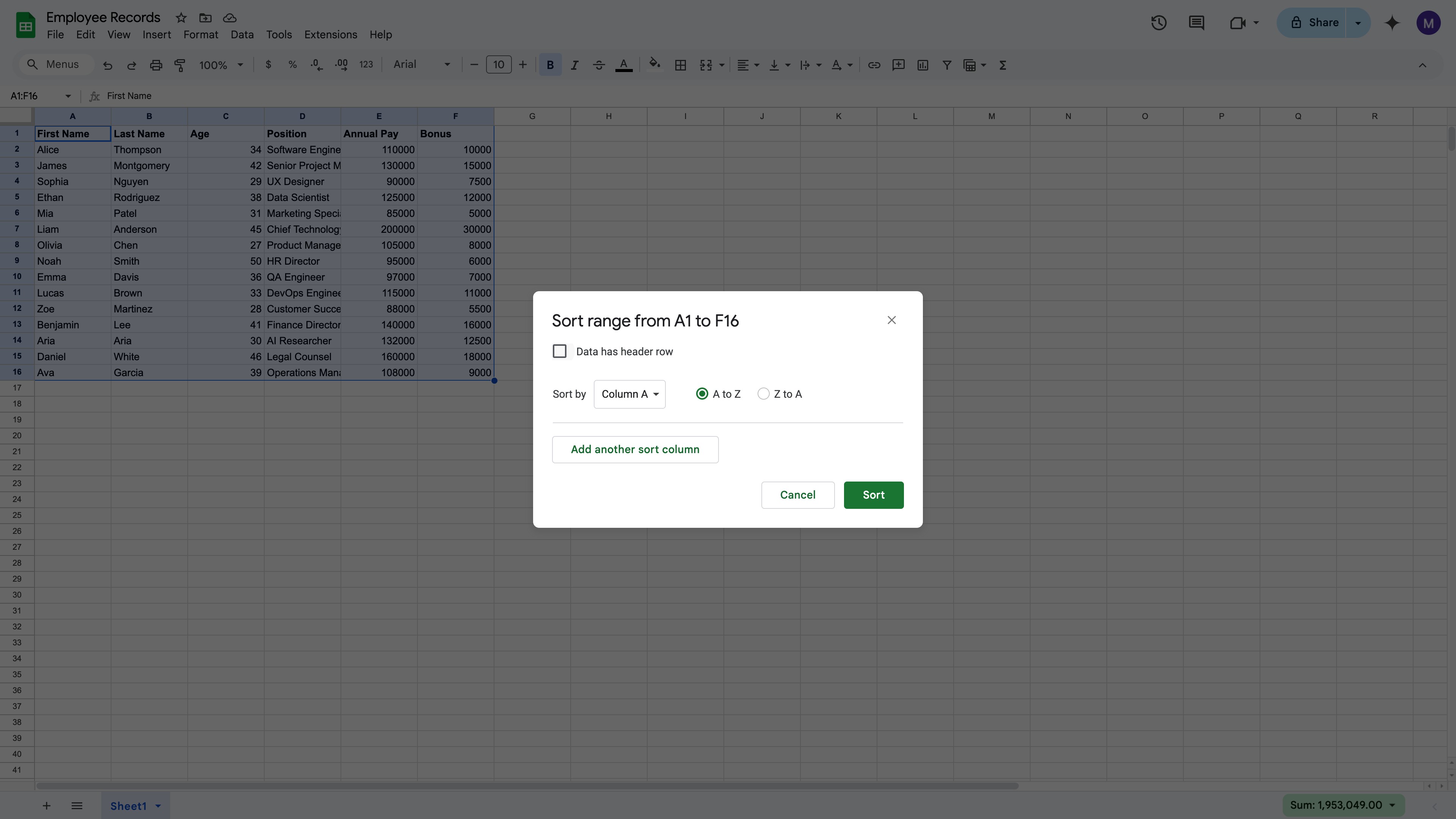Star the Employee Records document
This screenshot has height=819, width=1456.
pos(181,17)
